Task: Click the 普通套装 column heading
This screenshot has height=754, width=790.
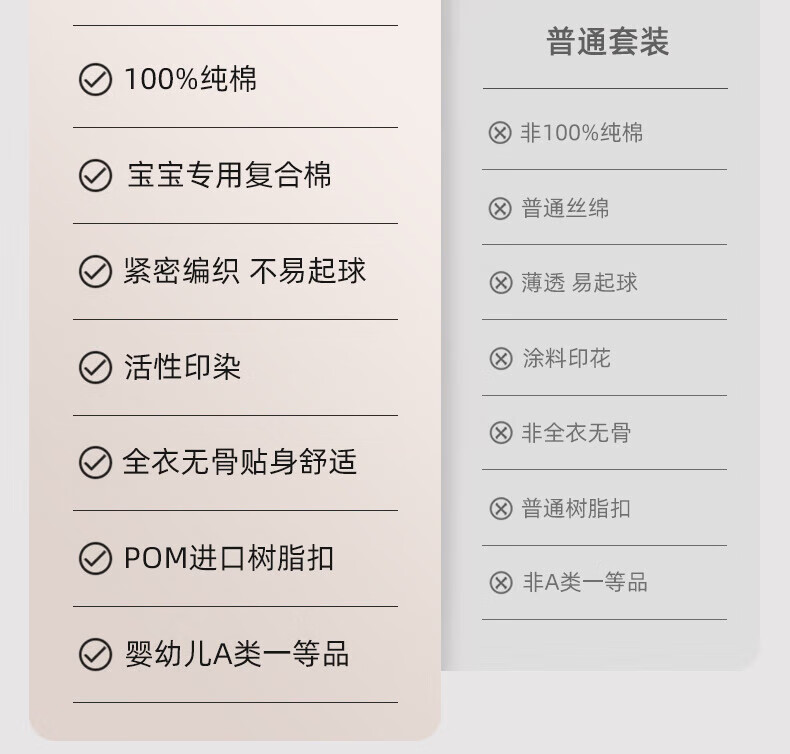Action: [x=607, y=42]
